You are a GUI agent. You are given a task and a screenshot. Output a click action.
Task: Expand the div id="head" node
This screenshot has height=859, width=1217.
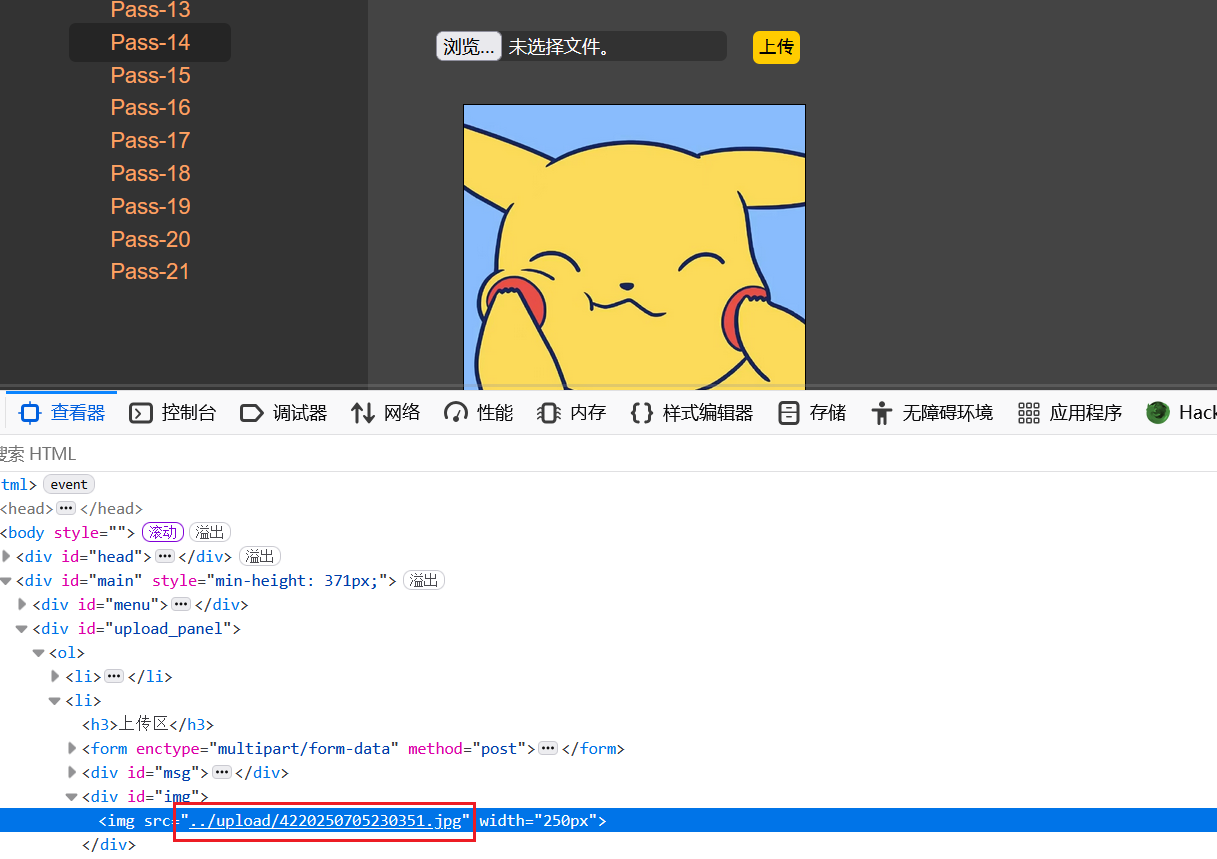click(7, 557)
